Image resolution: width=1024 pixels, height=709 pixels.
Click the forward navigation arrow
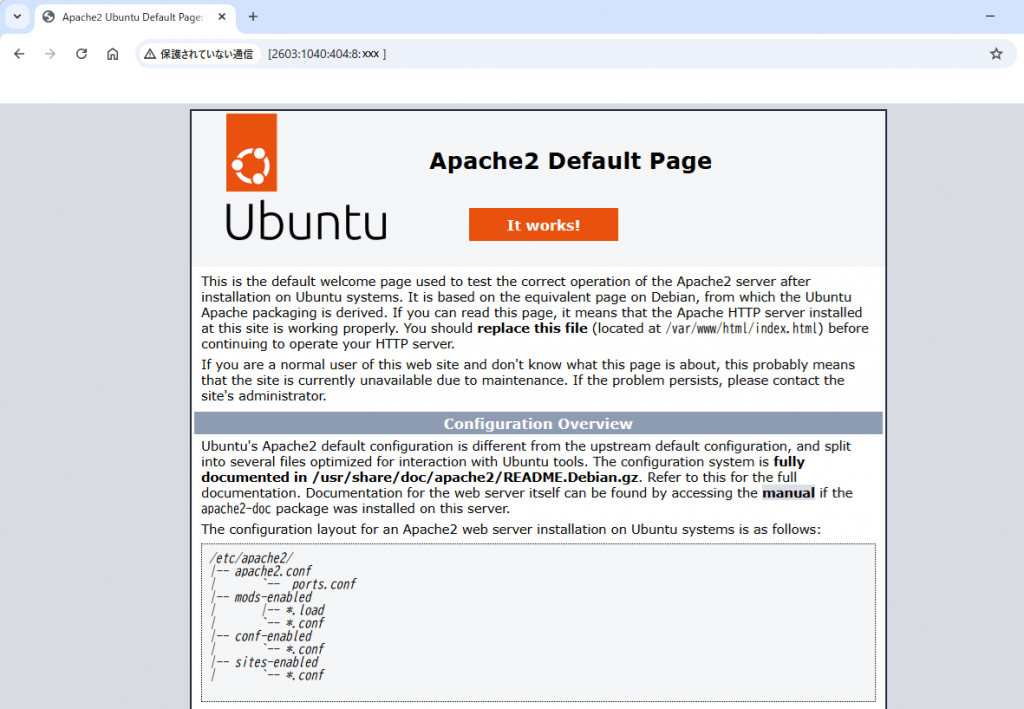50,54
